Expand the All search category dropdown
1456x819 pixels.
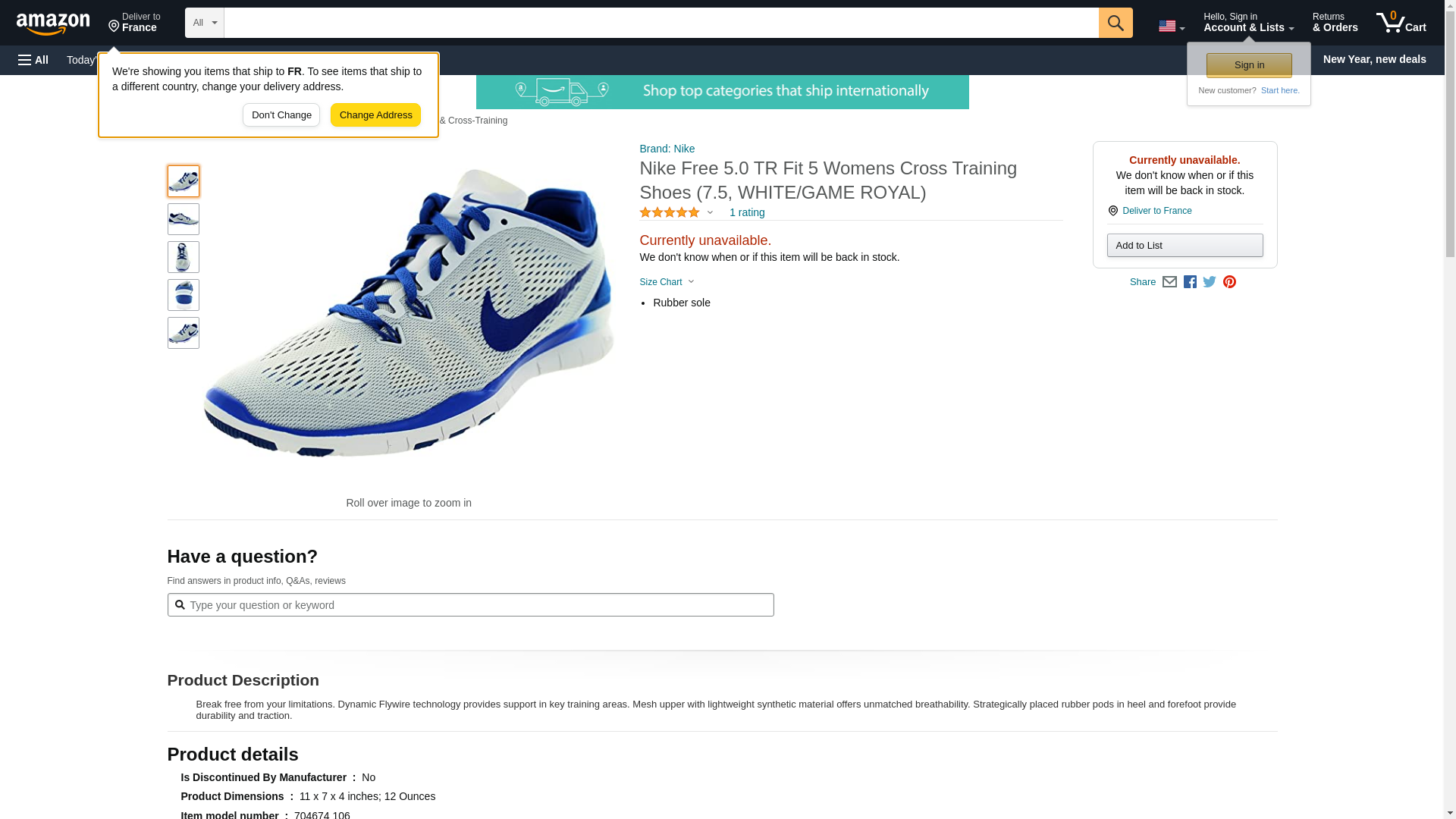coord(204,23)
